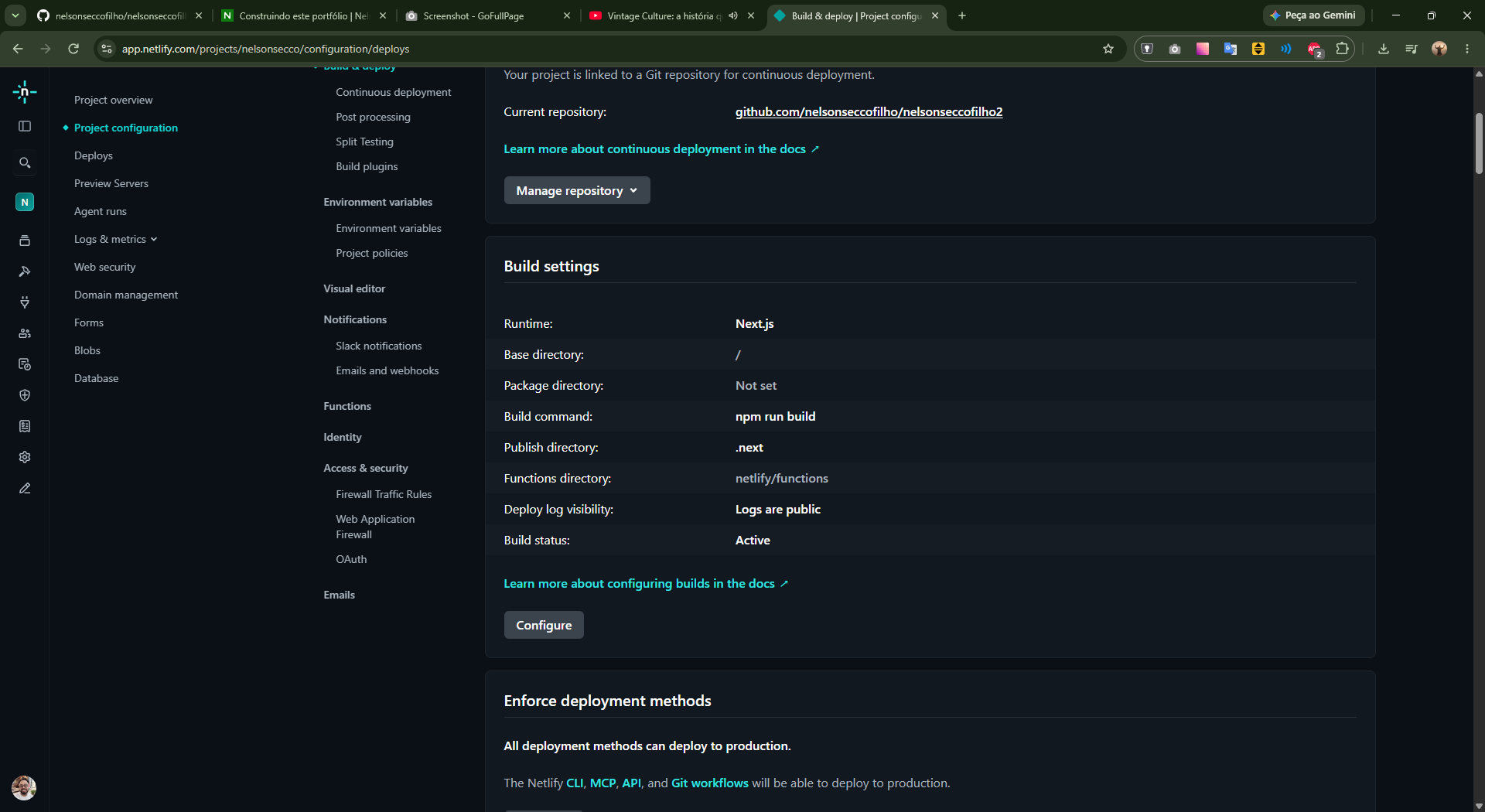Open configuring builds docs link
The width and height of the screenshot is (1485, 812).
(x=646, y=583)
